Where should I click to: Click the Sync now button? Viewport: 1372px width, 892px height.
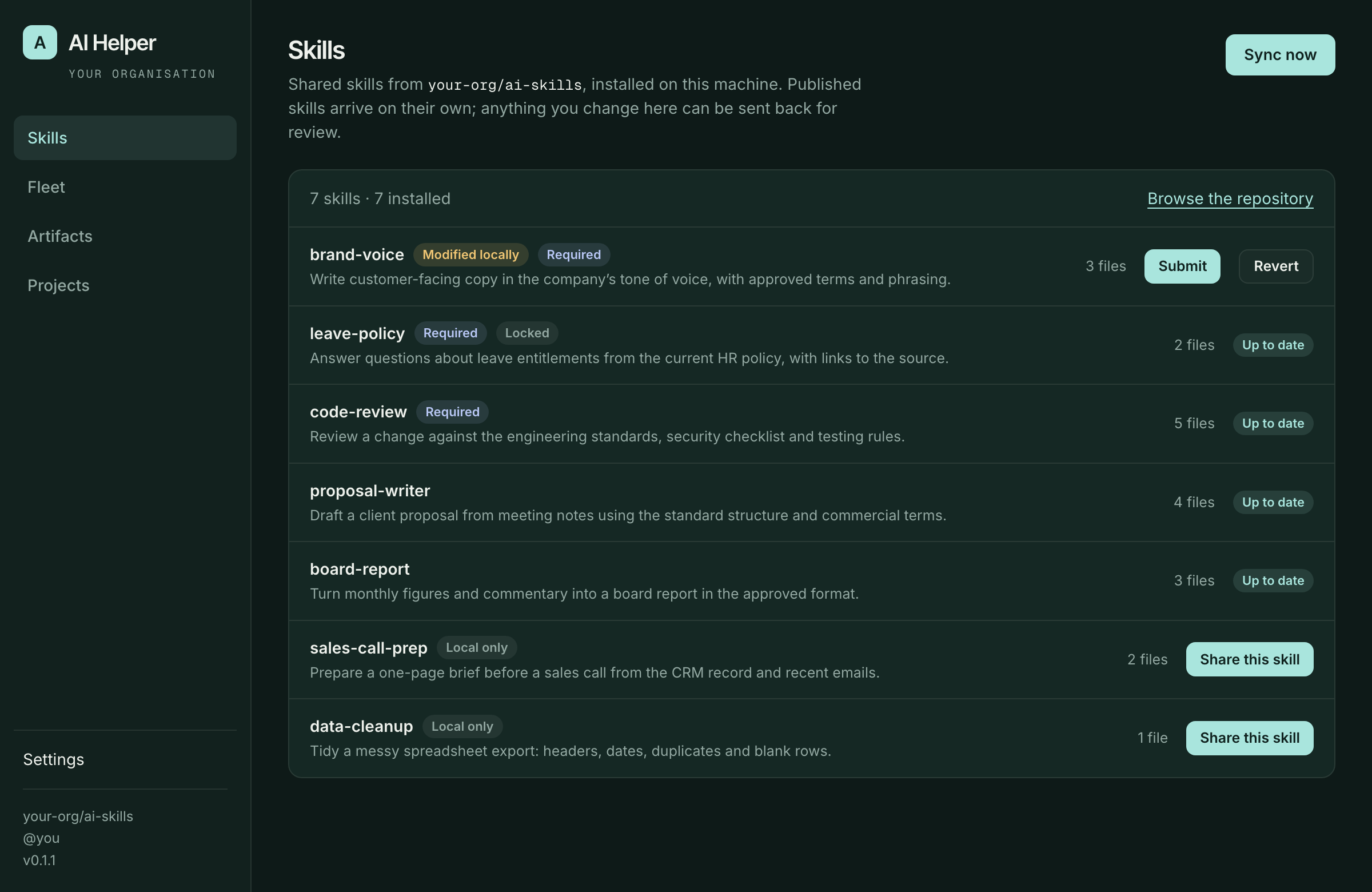pyautogui.click(x=1280, y=55)
